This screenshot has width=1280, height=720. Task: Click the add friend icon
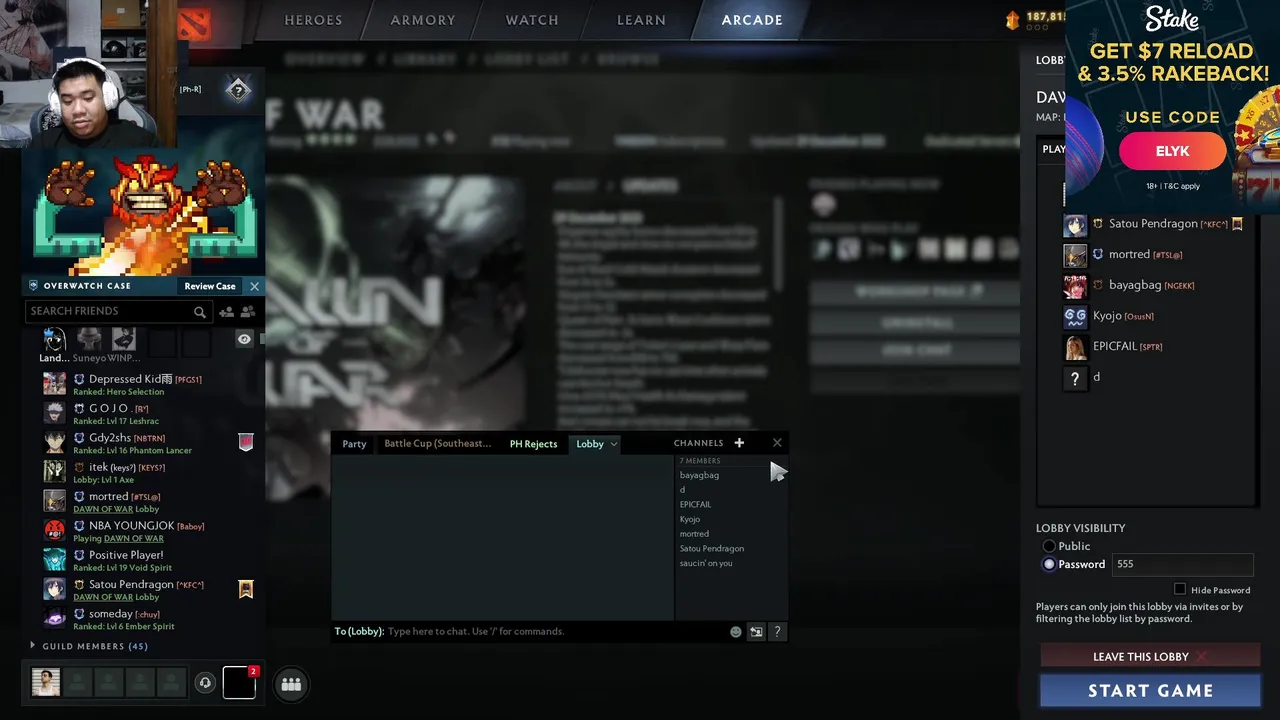click(227, 312)
